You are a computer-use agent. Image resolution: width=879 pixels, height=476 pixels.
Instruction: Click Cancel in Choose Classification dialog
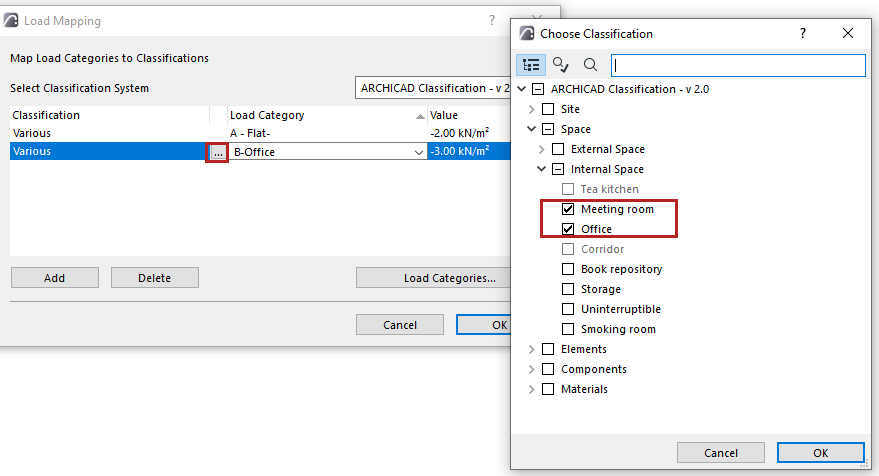[721, 453]
